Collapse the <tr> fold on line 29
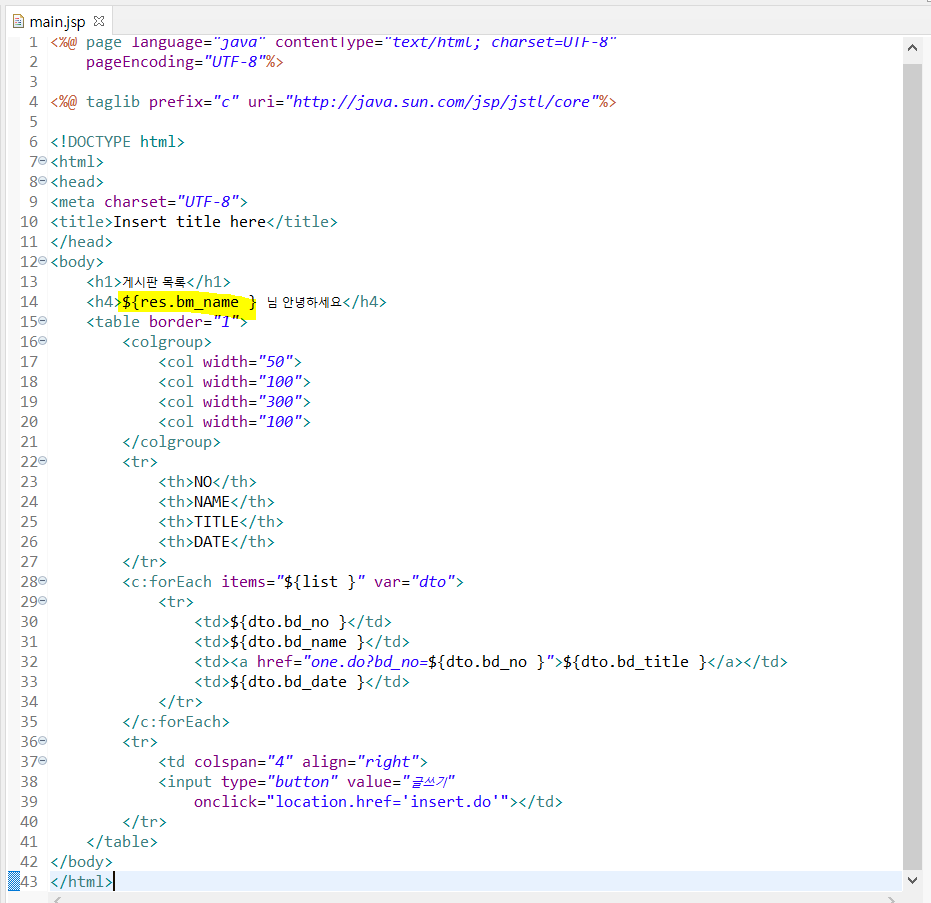 (x=43, y=601)
